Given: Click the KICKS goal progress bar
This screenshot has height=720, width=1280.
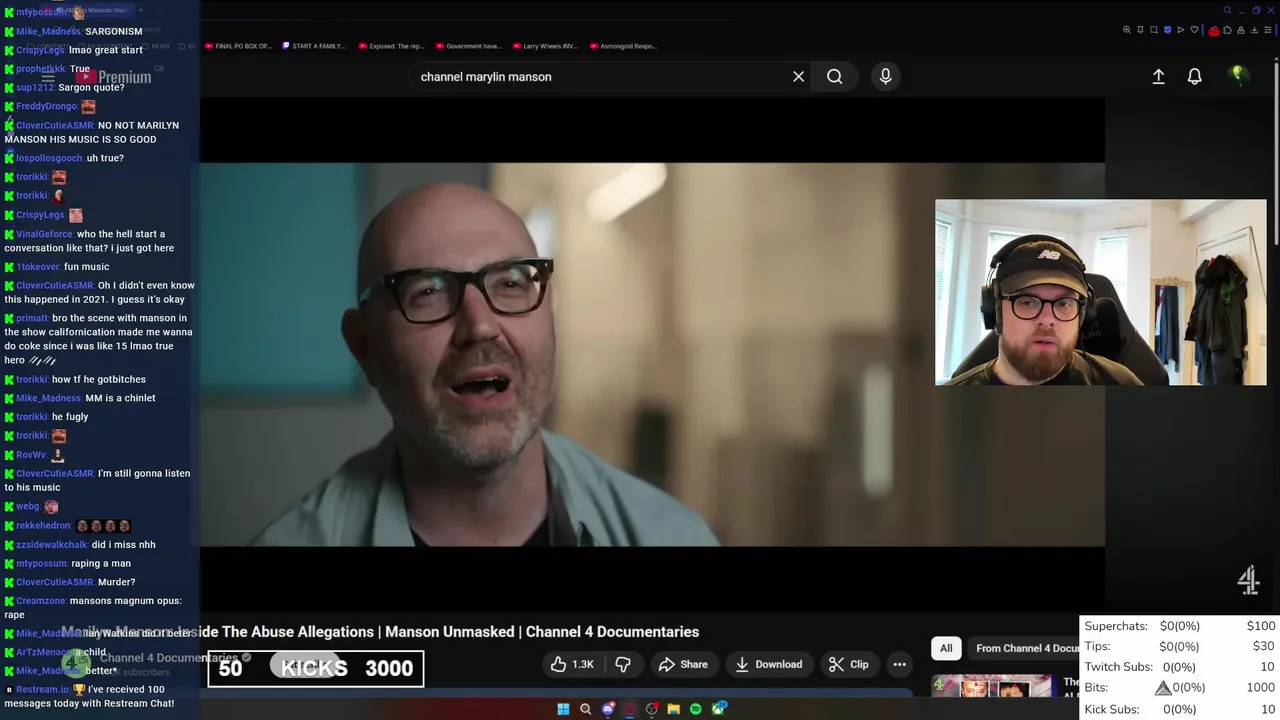Looking at the screenshot, I should [x=316, y=669].
